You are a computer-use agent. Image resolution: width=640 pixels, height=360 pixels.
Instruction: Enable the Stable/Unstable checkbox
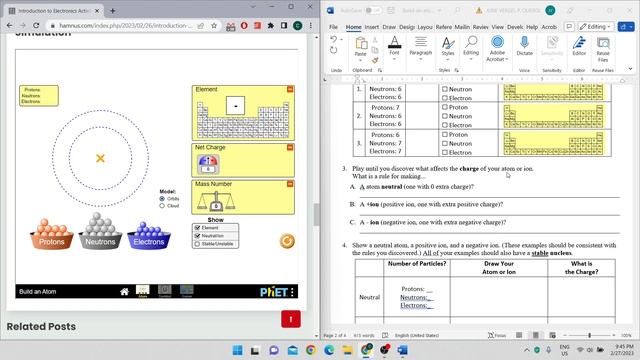(198, 244)
